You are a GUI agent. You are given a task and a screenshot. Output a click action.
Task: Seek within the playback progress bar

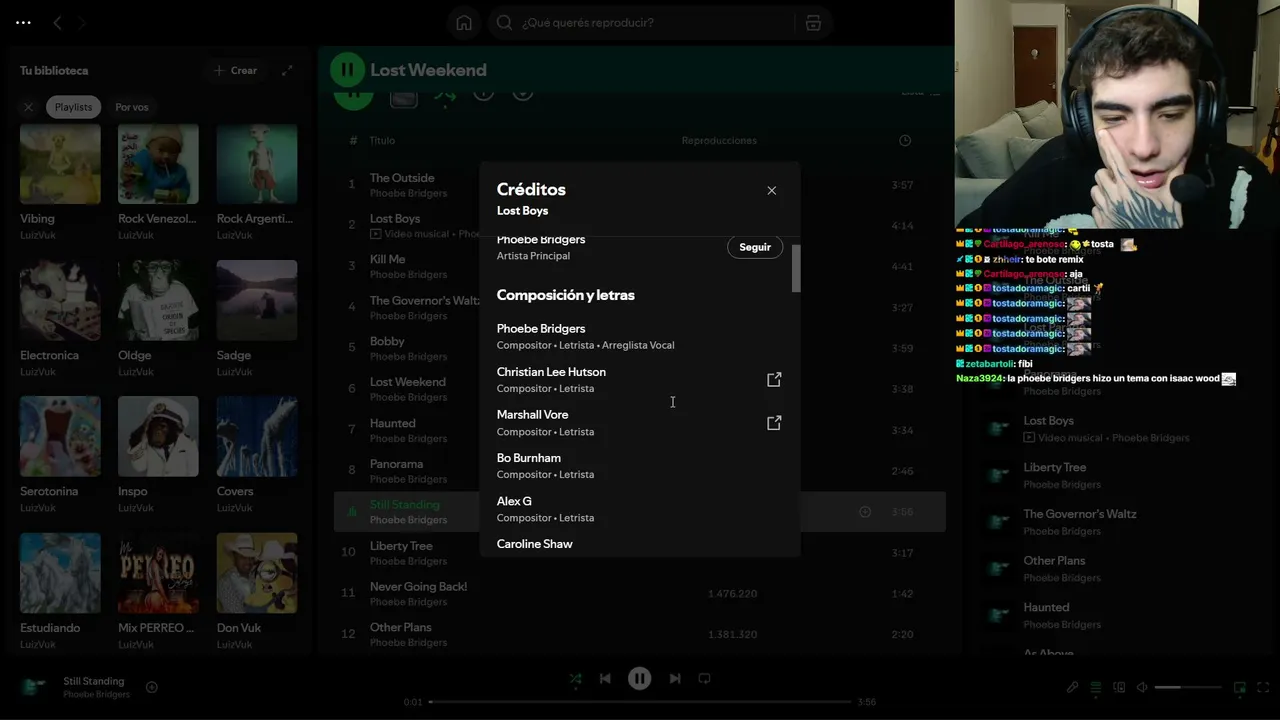tap(640, 702)
